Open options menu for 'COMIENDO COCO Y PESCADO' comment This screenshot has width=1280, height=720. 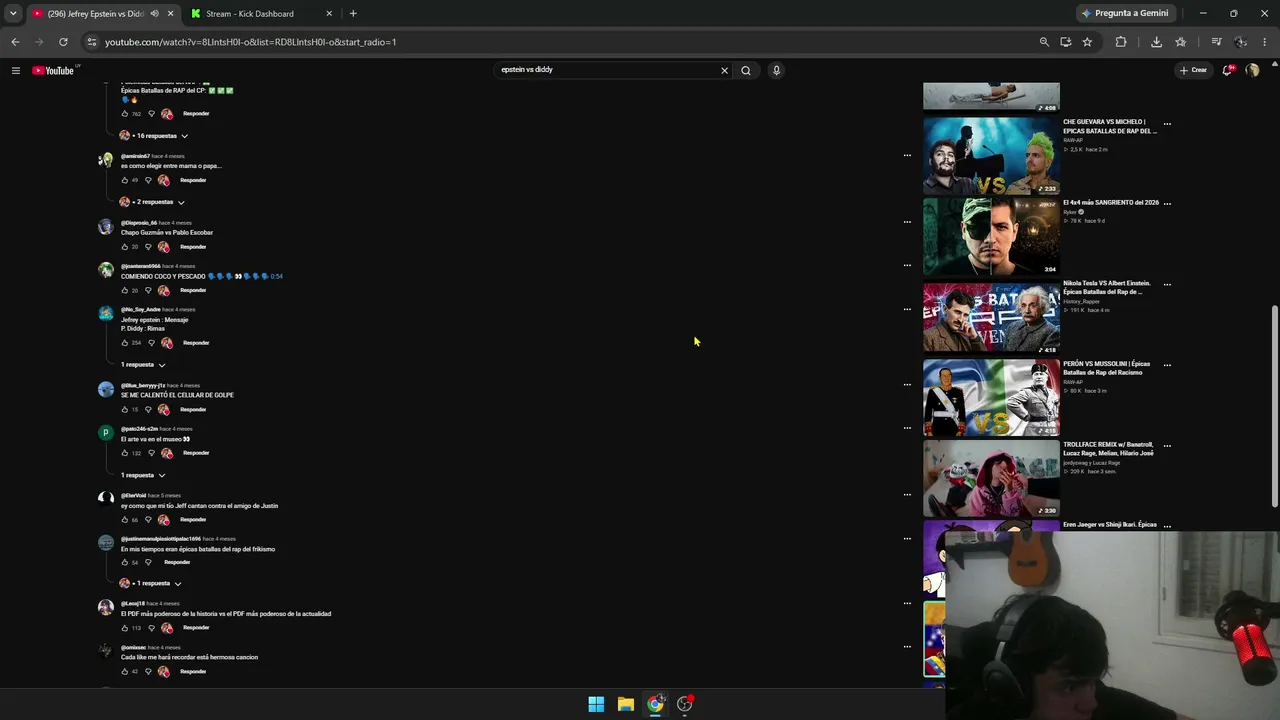(x=907, y=265)
